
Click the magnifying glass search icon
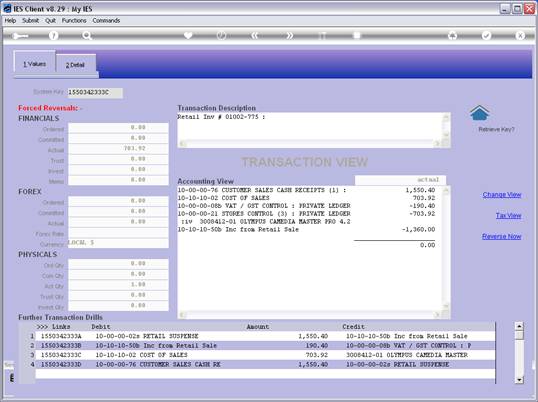coord(87,35)
